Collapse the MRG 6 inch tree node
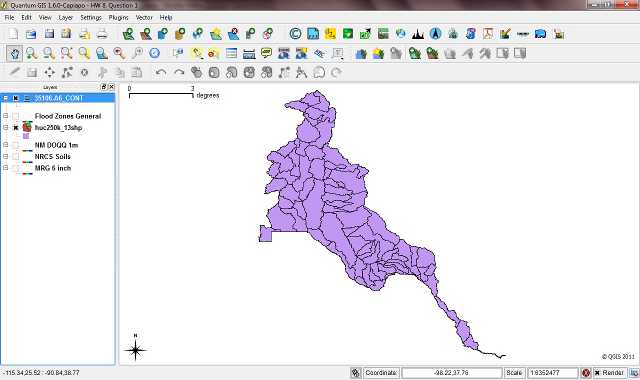Viewport: 640px width, 380px height. click(x=6, y=168)
